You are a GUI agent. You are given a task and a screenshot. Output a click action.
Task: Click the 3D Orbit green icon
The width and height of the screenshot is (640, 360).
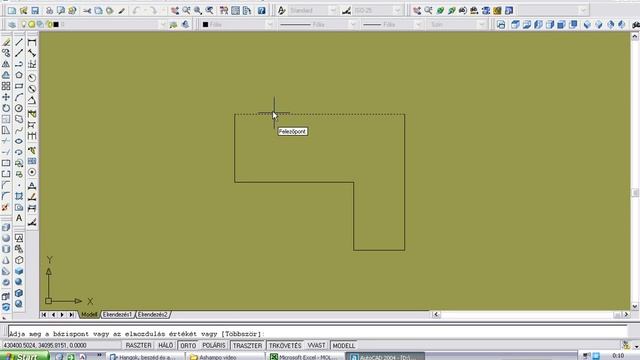tap(440, 11)
